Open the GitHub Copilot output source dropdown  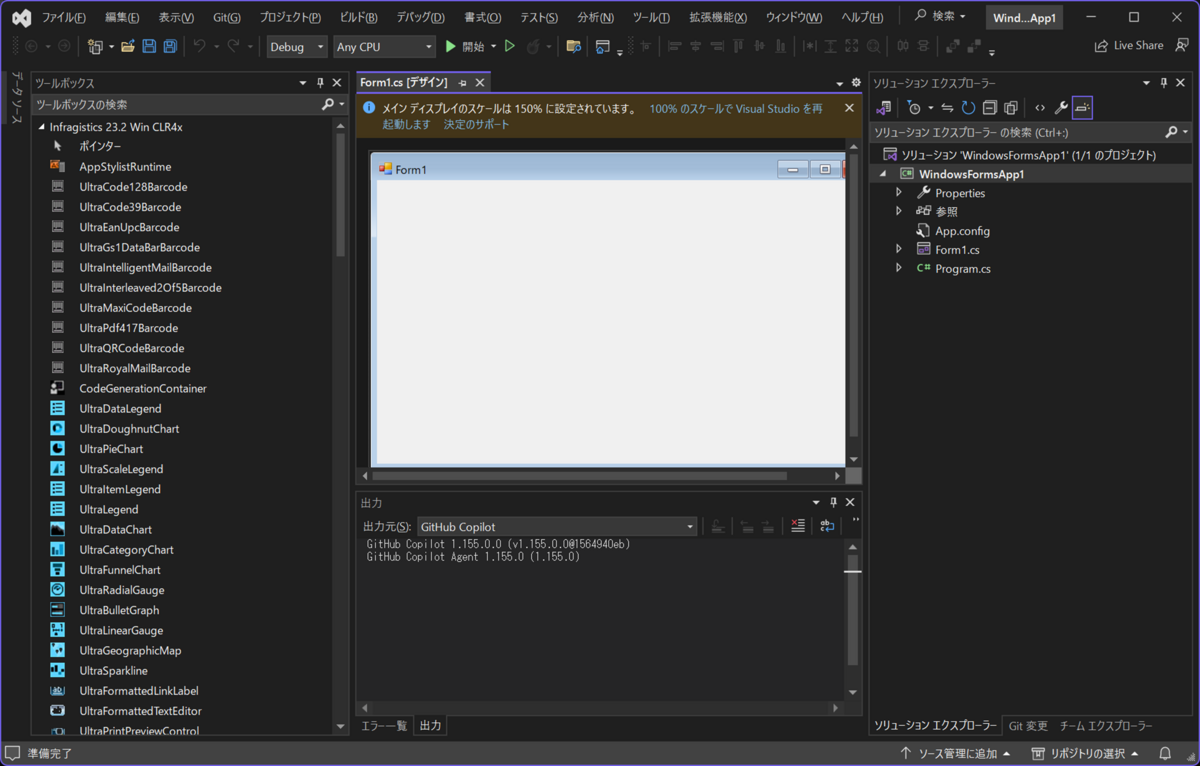pos(557,527)
